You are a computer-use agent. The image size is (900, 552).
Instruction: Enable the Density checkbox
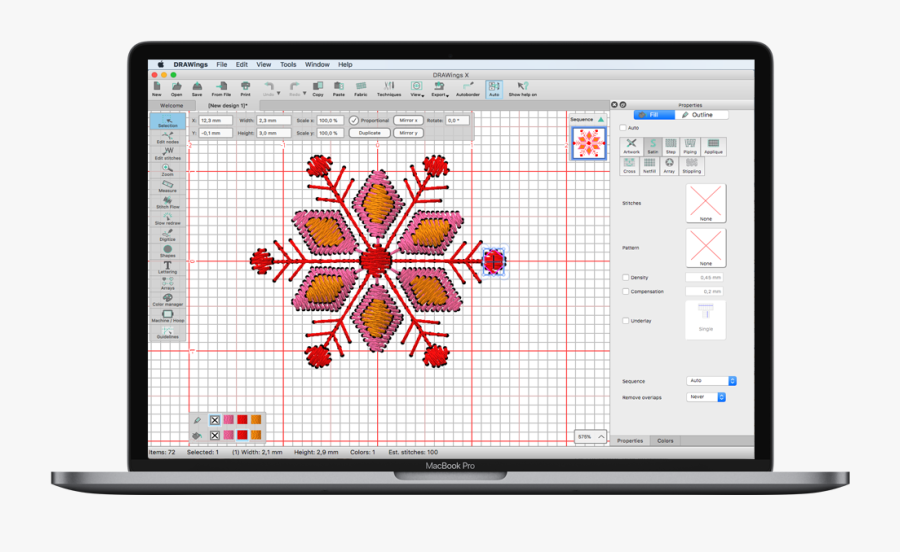(x=626, y=277)
